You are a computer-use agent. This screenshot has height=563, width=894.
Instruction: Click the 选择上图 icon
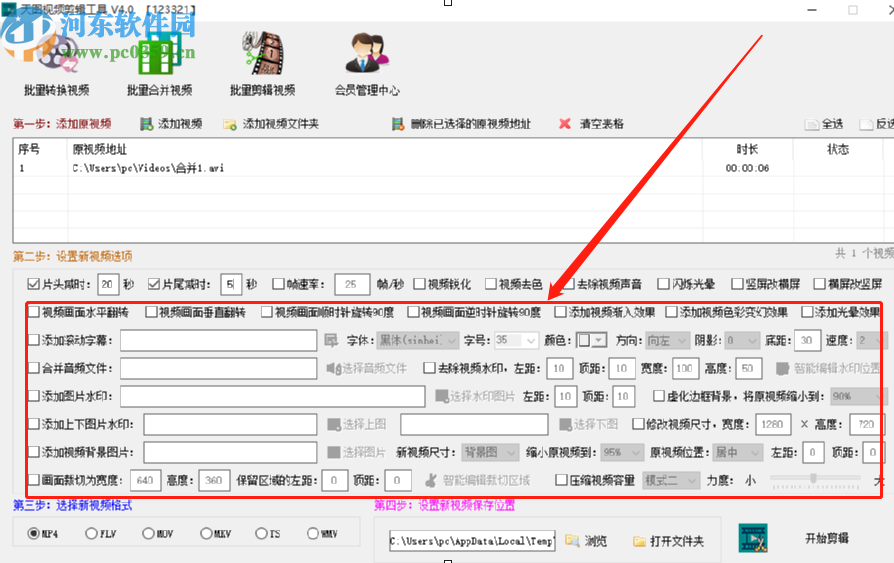(x=334, y=424)
